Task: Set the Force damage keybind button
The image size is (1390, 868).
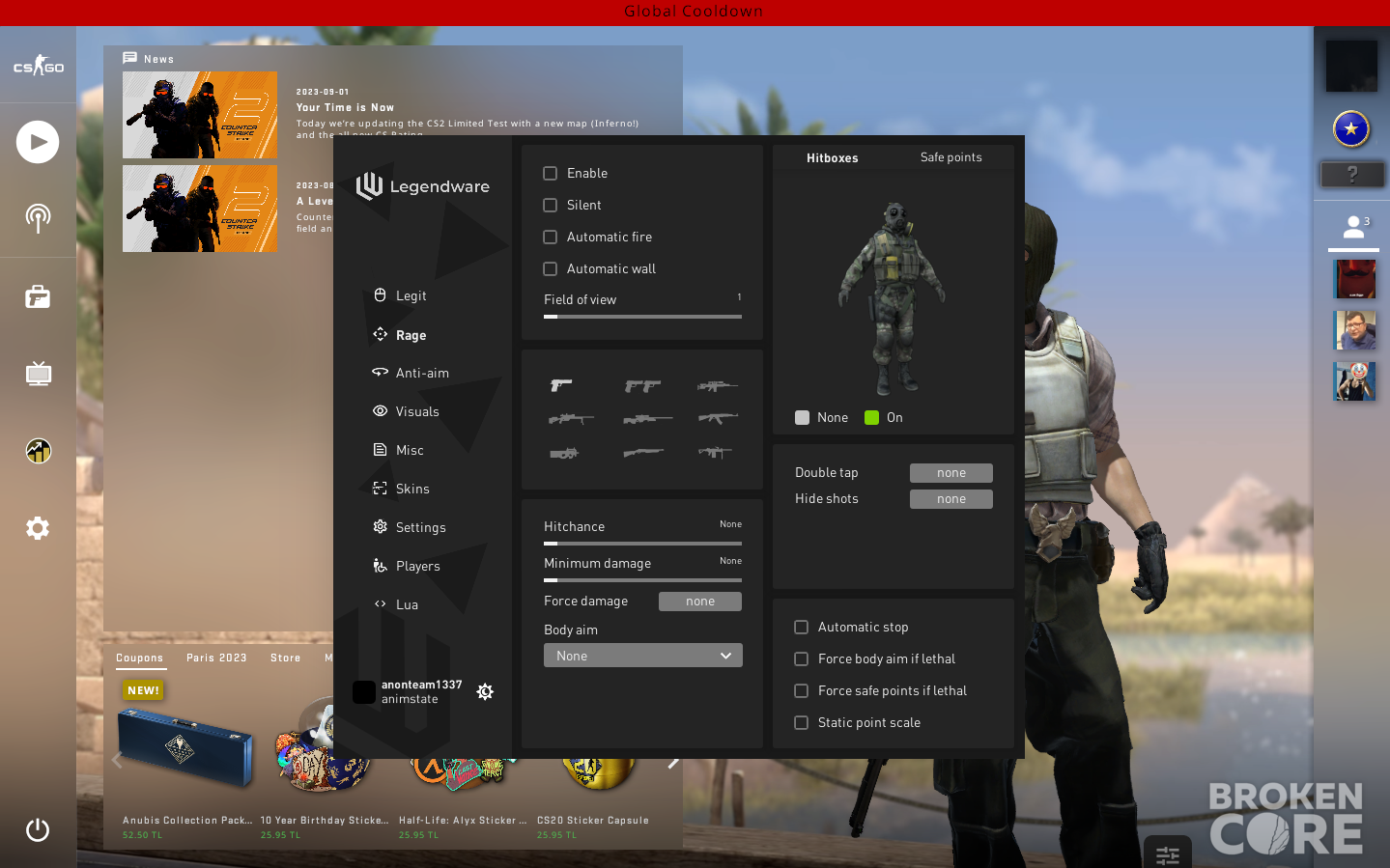Action: click(700, 602)
